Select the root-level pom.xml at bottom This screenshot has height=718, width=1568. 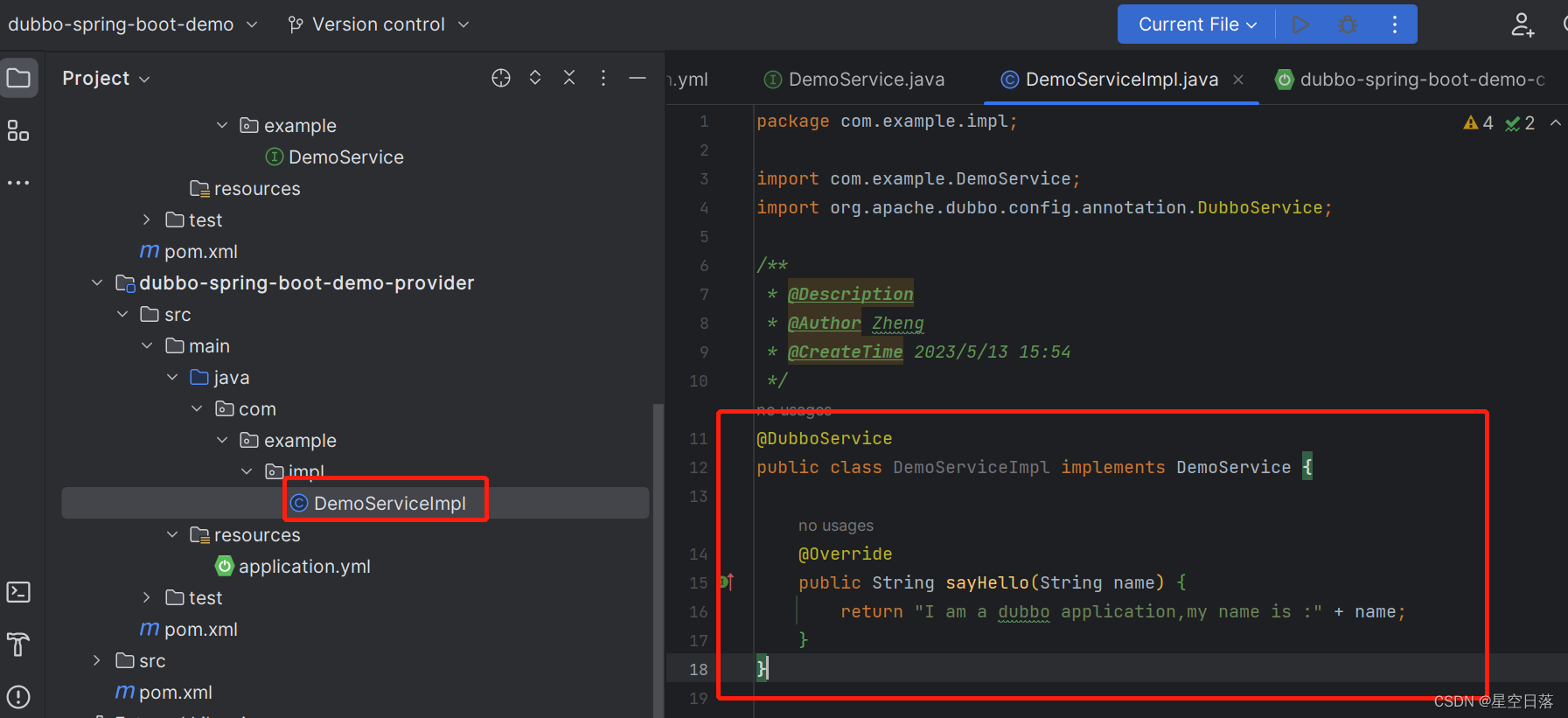click(164, 692)
